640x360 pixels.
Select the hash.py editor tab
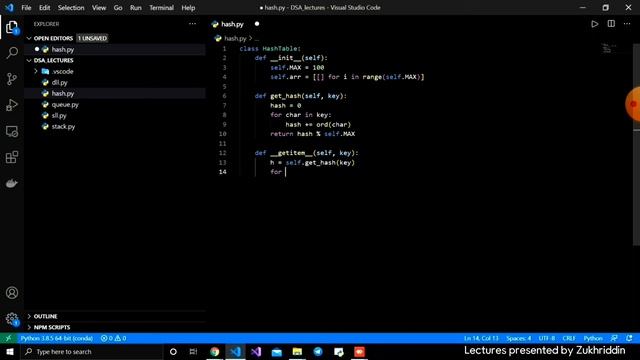coord(232,24)
